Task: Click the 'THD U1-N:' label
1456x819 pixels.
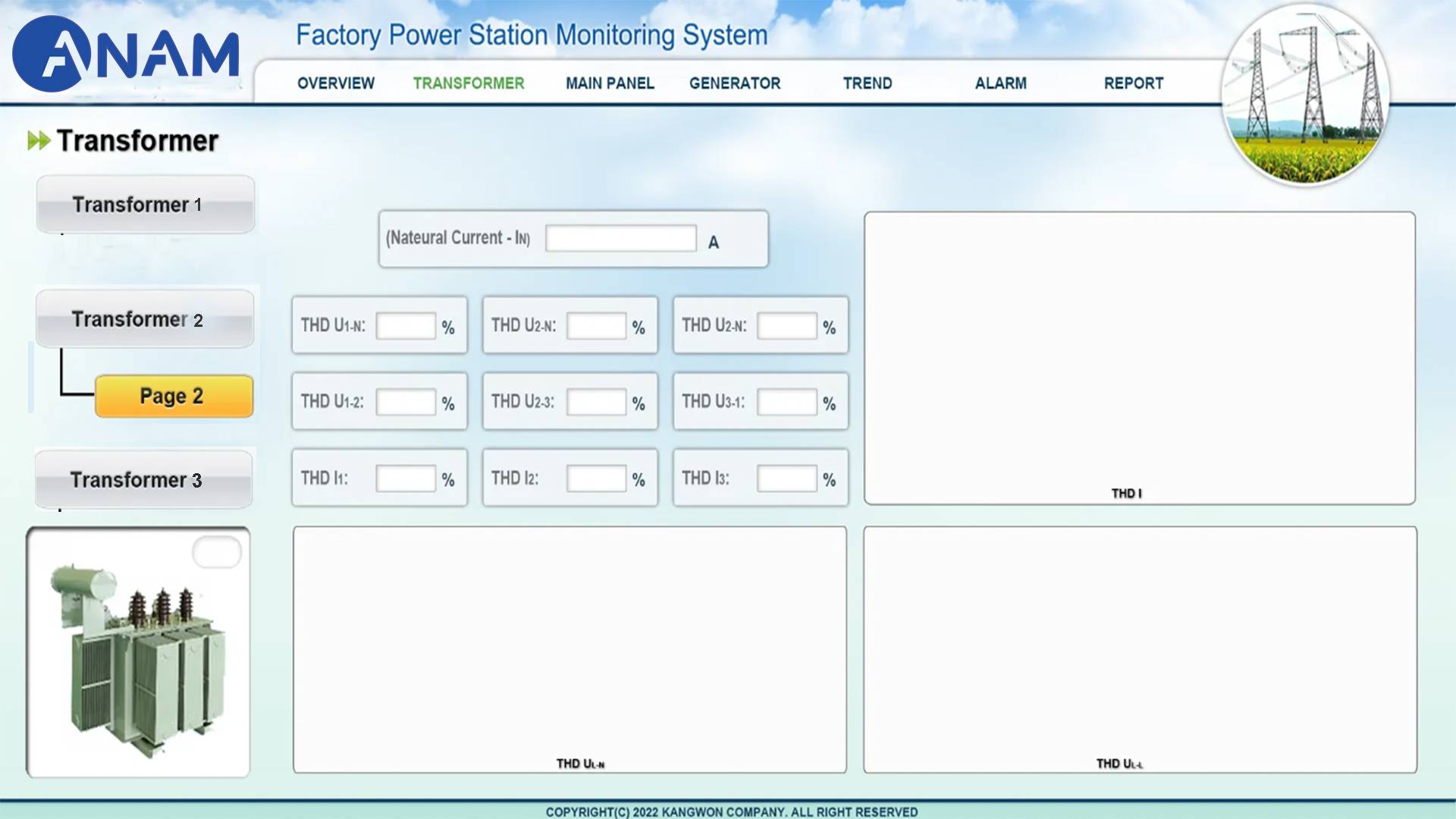Action: tap(333, 325)
